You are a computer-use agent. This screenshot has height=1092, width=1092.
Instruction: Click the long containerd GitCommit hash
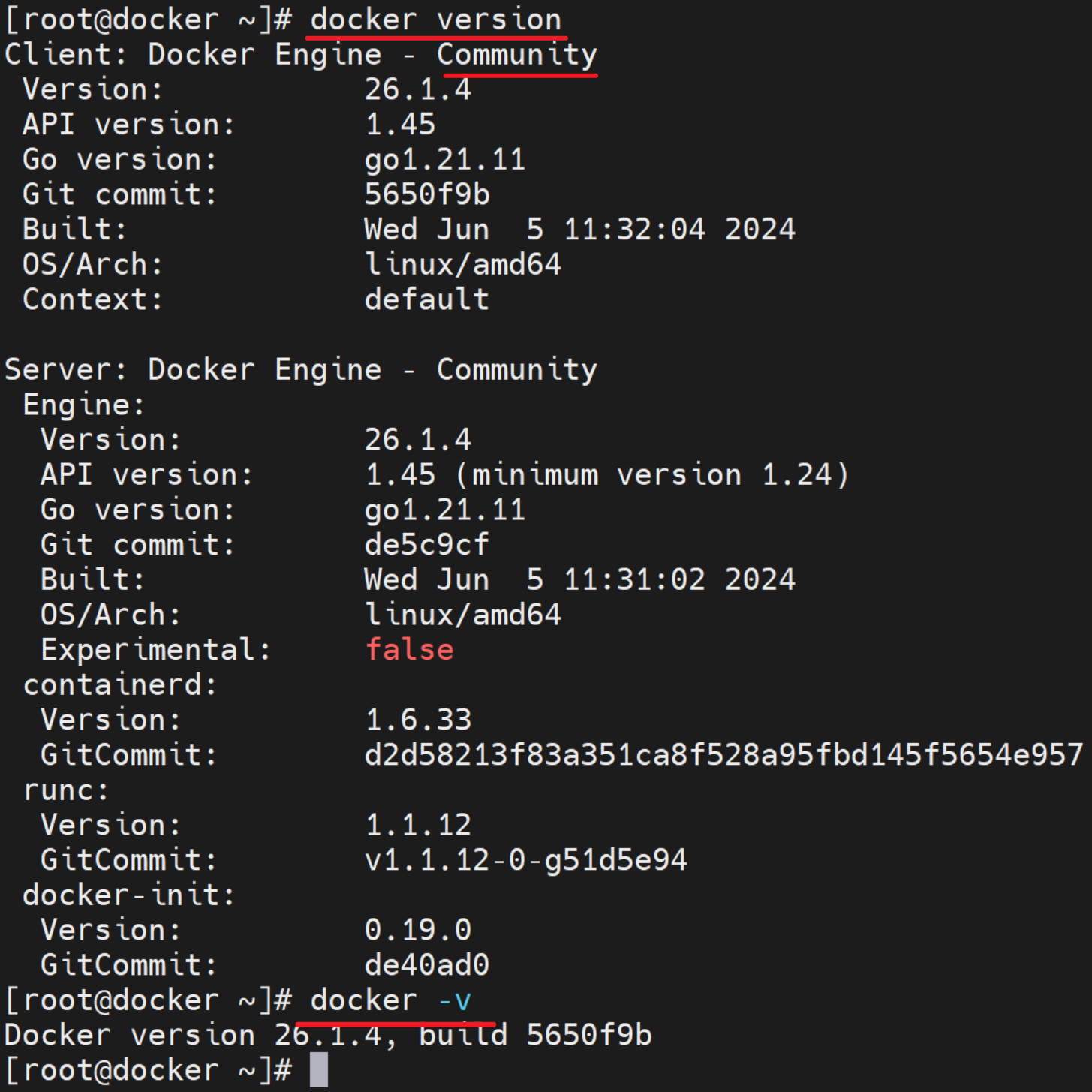click(723, 755)
